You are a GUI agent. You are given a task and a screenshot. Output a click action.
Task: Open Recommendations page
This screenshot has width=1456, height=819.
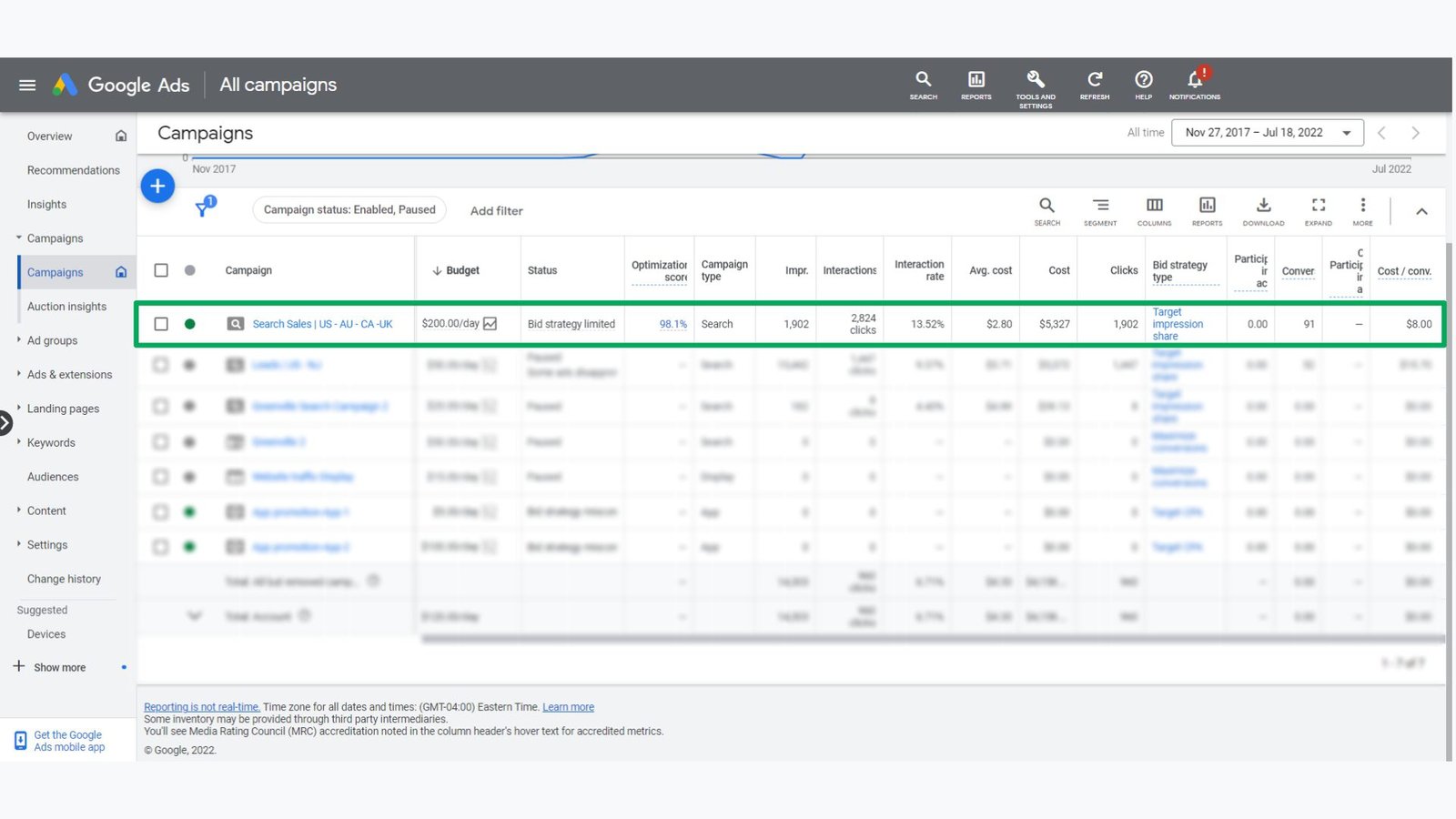click(x=74, y=170)
